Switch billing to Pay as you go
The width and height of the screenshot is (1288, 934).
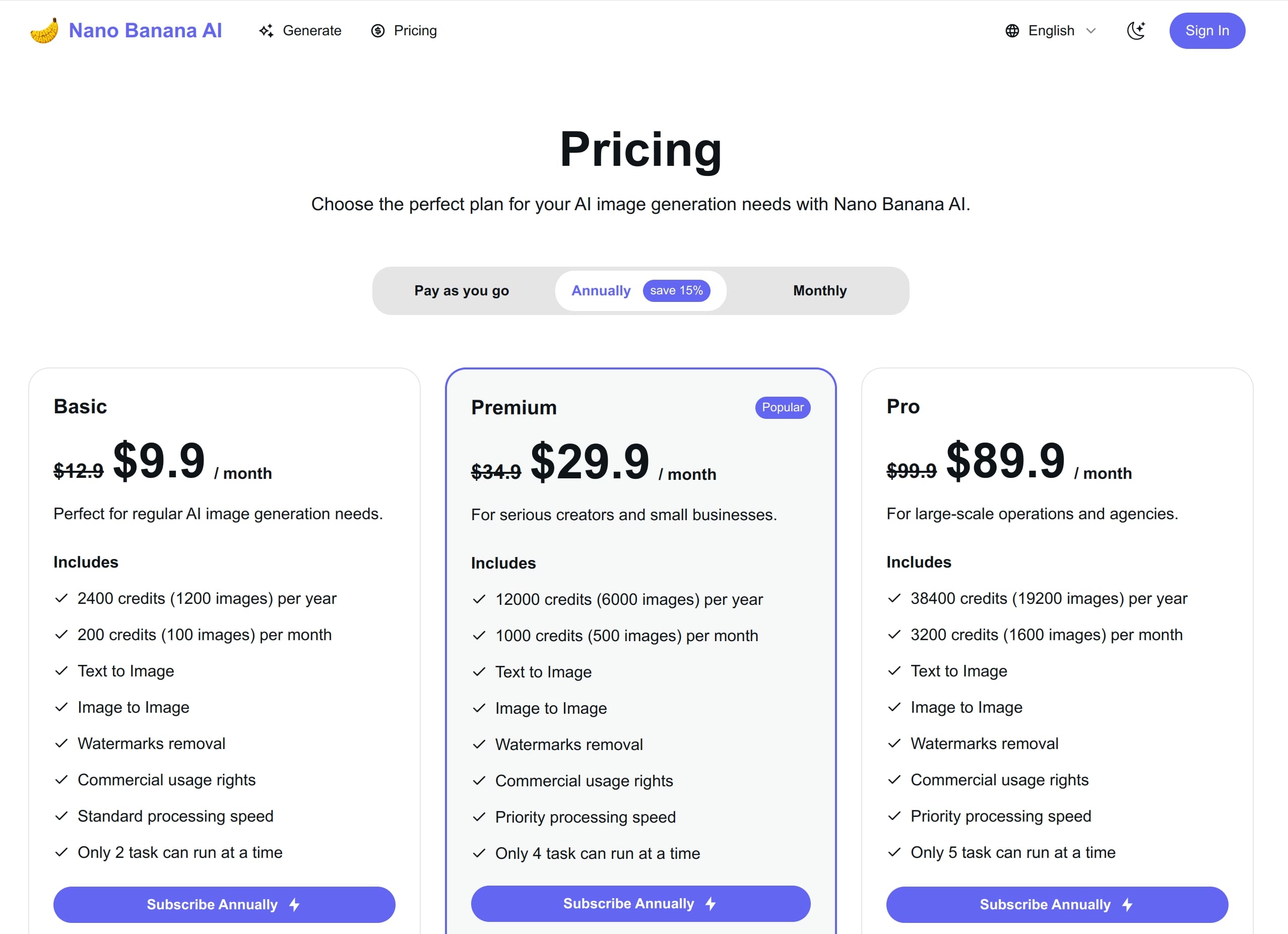coord(462,290)
